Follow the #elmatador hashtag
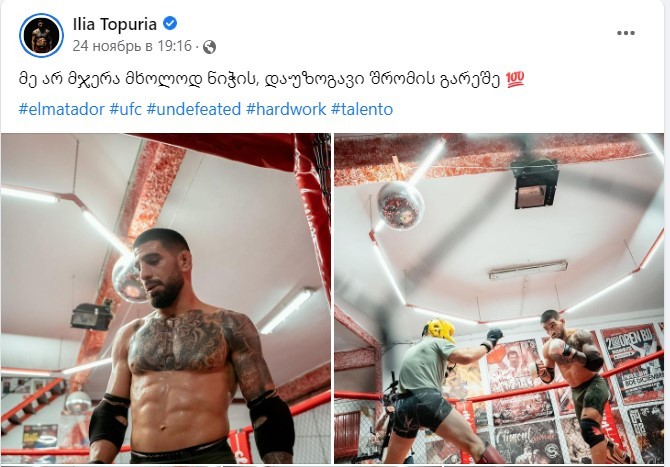The height and width of the screenshot is (467, 670). tap(62, 109)
